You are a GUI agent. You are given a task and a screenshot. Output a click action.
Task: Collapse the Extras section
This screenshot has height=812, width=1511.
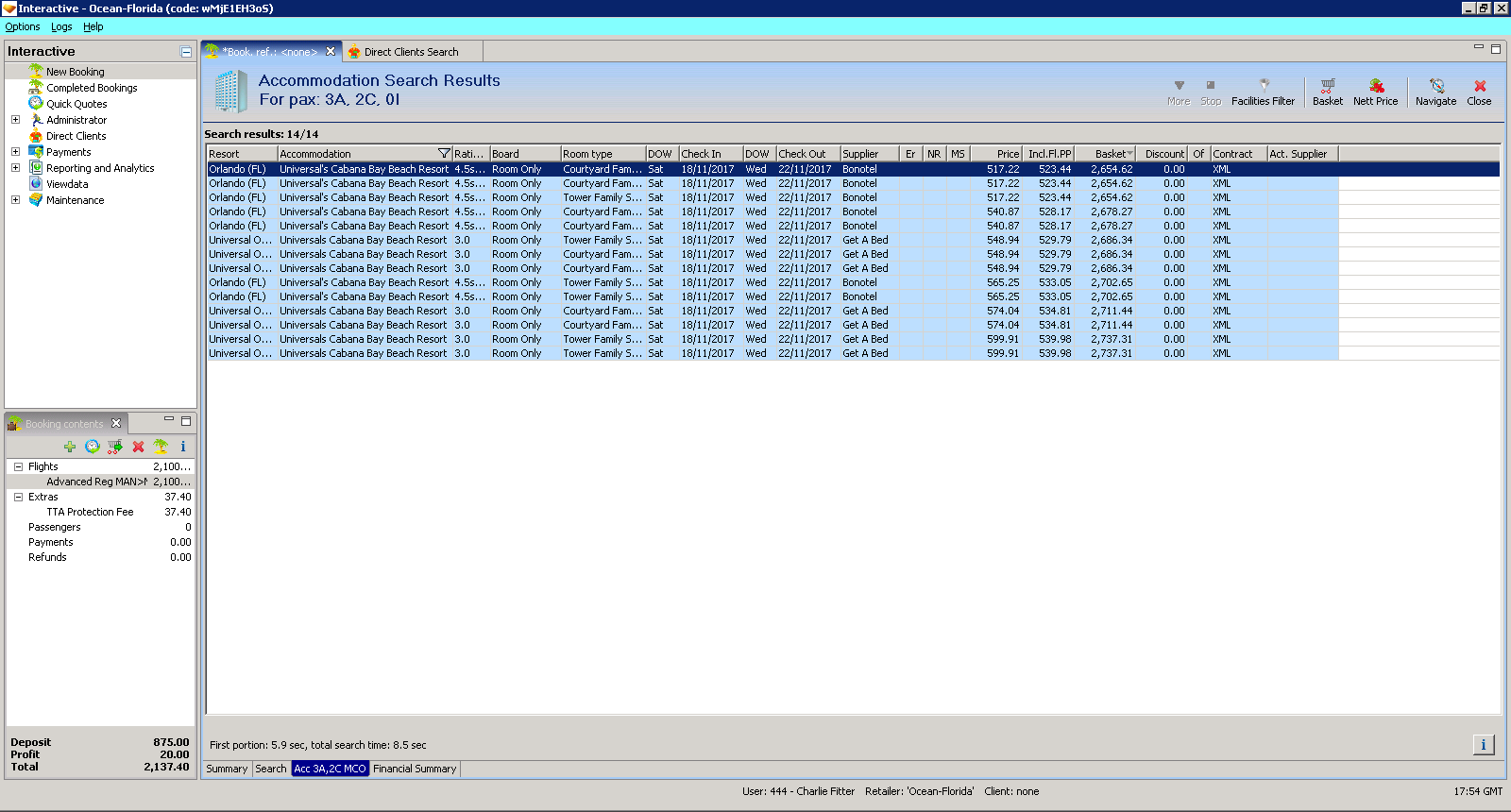(x=18, y=497)
